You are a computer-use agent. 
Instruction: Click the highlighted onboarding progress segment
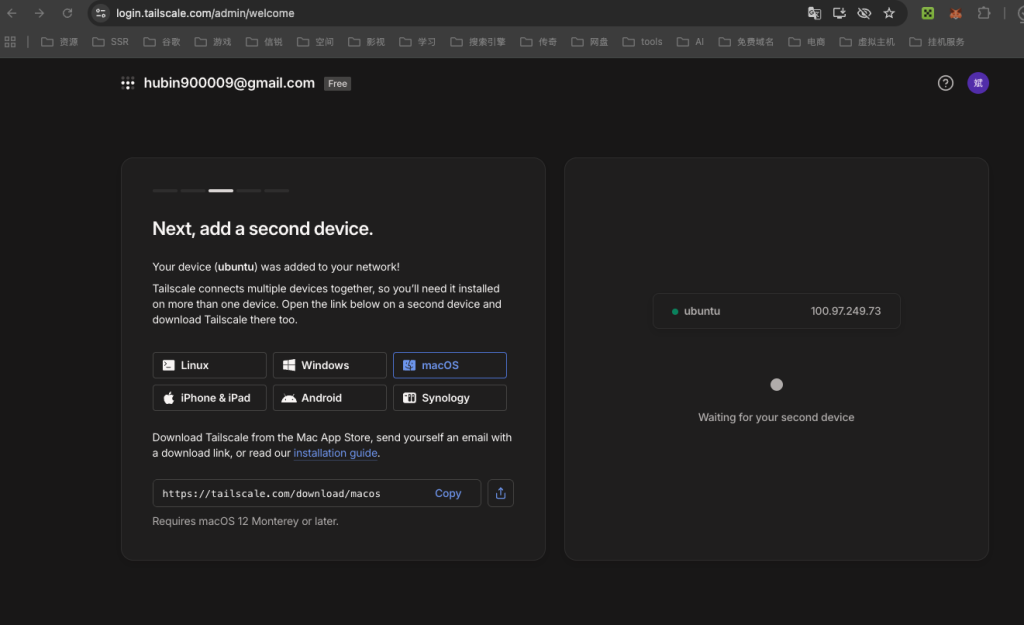(x=220, y=190)
